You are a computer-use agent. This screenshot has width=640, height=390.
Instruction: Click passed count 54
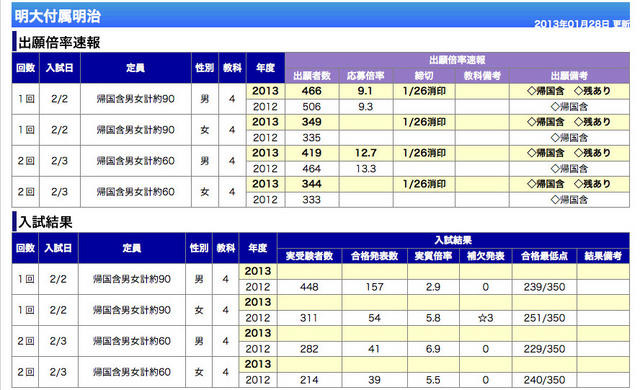[x=374, y=318]
